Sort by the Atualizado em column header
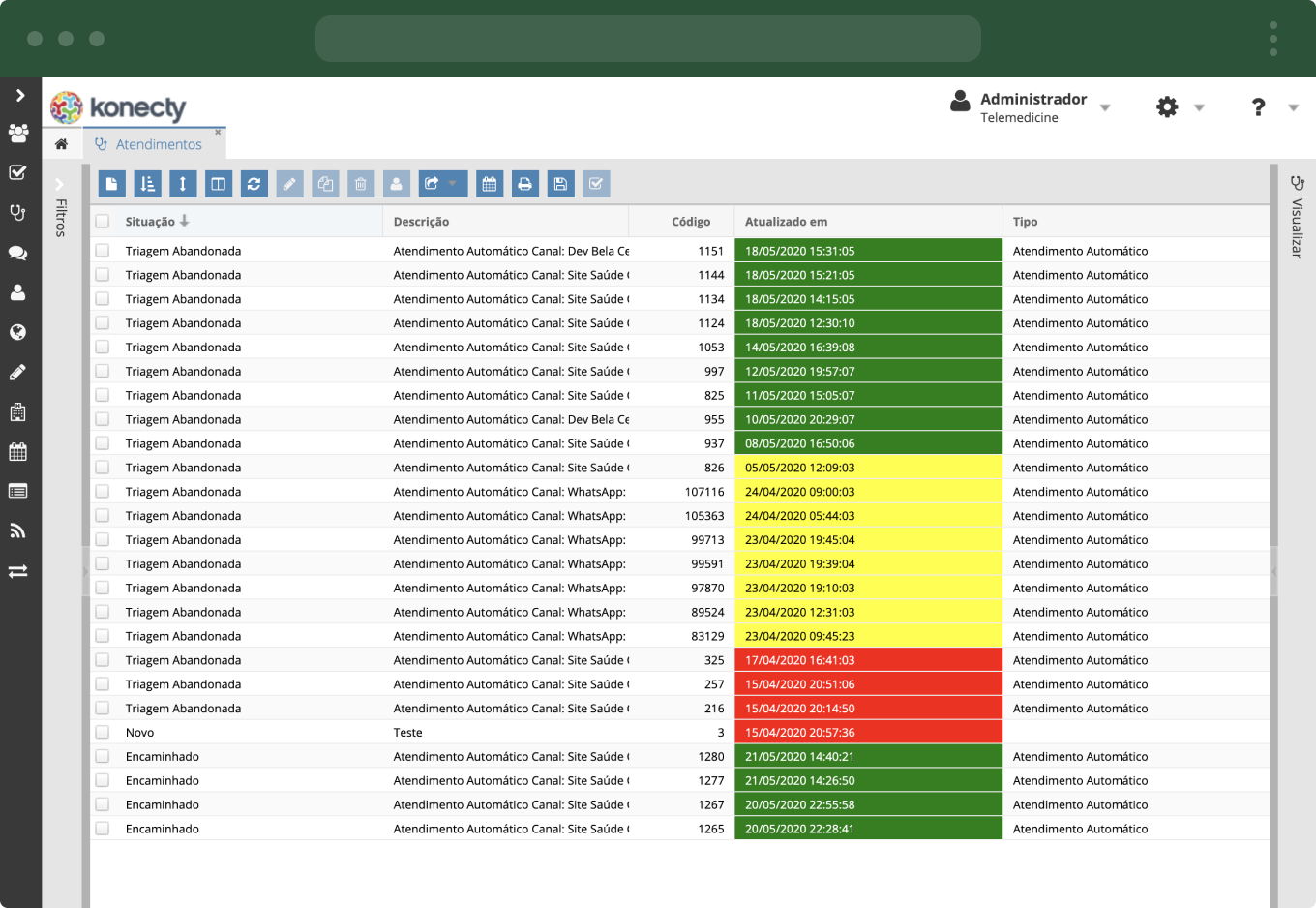 786,222
